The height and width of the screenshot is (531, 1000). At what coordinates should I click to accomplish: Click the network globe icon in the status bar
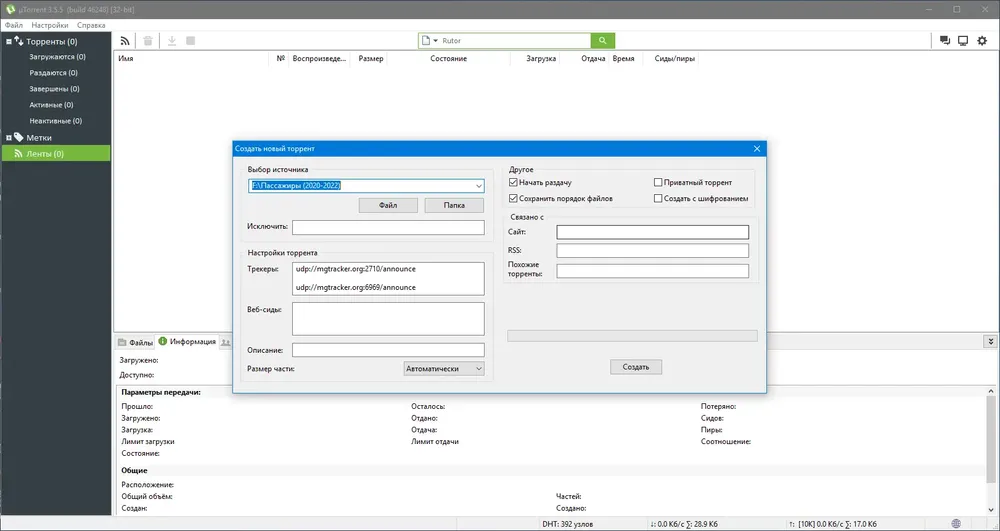point(956,524)
